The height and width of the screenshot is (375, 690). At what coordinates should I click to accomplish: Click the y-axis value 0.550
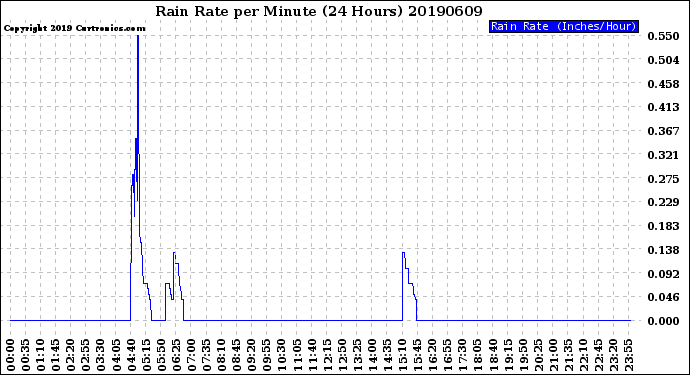[x=663, y=36]
